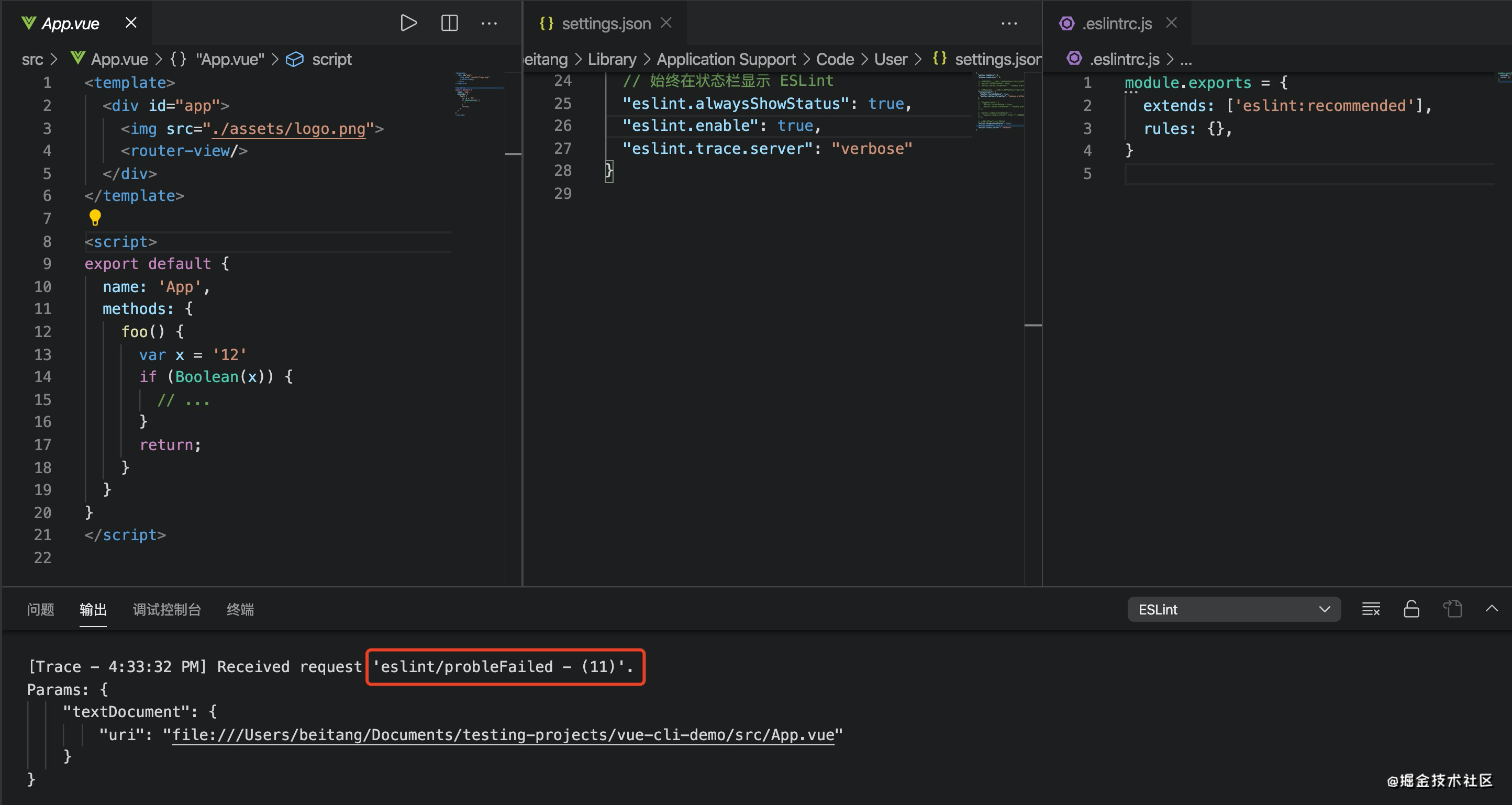Open more actions for settings.json editor

[x=1009, y=24]
